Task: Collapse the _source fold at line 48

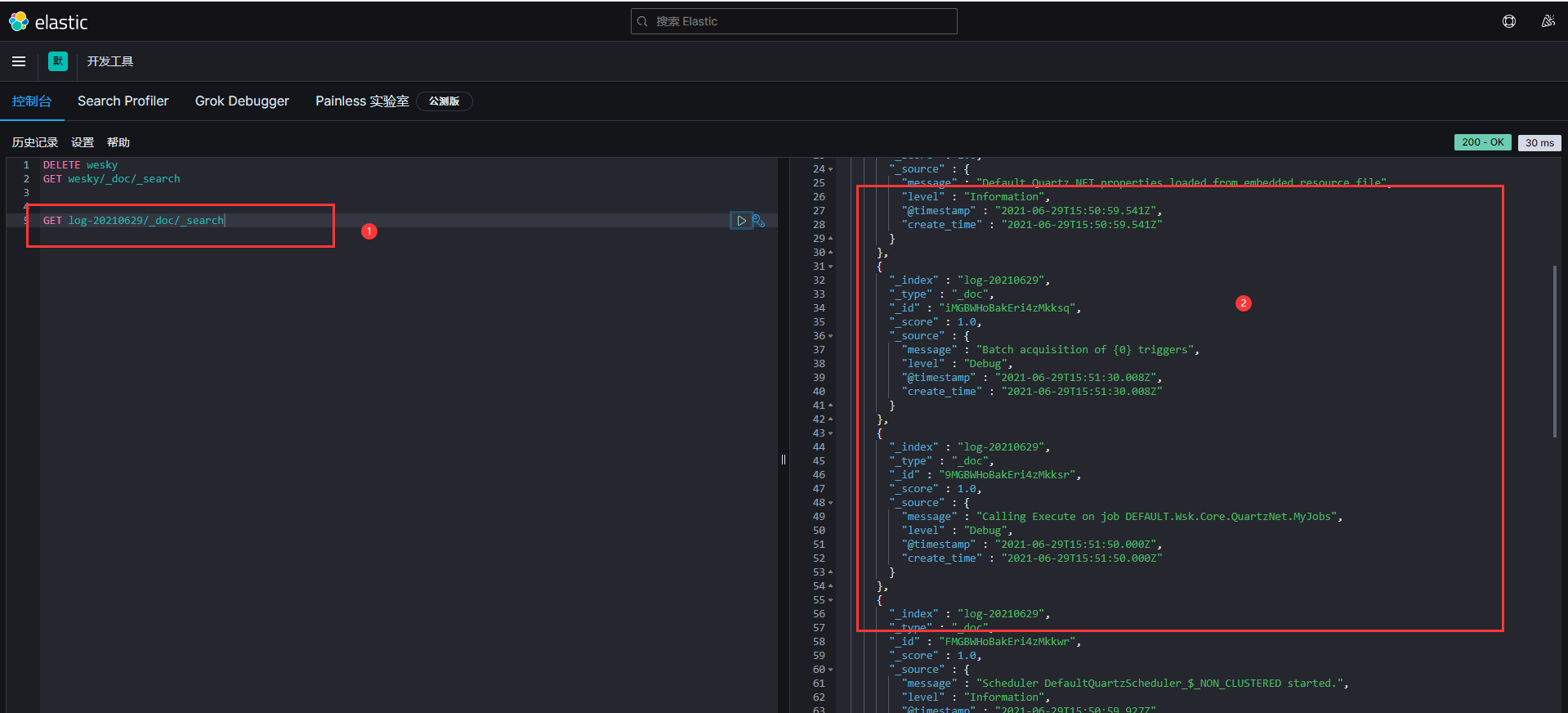Action: pos(831,503)
